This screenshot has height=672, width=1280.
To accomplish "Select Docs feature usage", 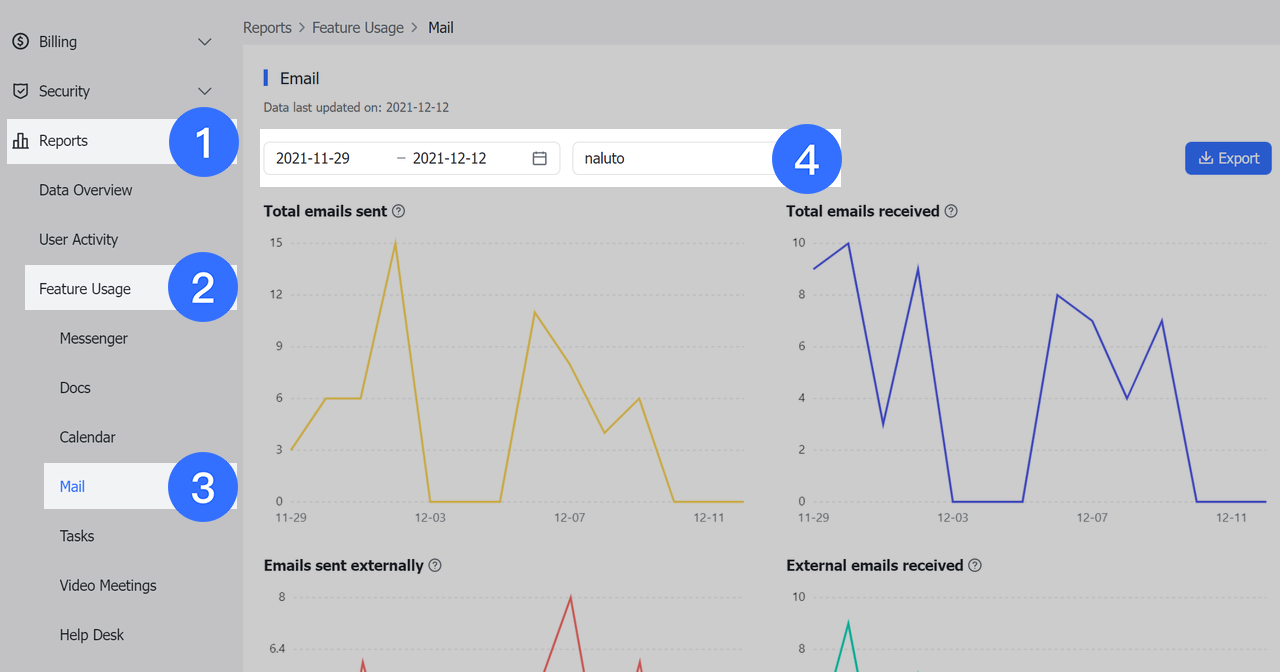I will tap(75, 388).
